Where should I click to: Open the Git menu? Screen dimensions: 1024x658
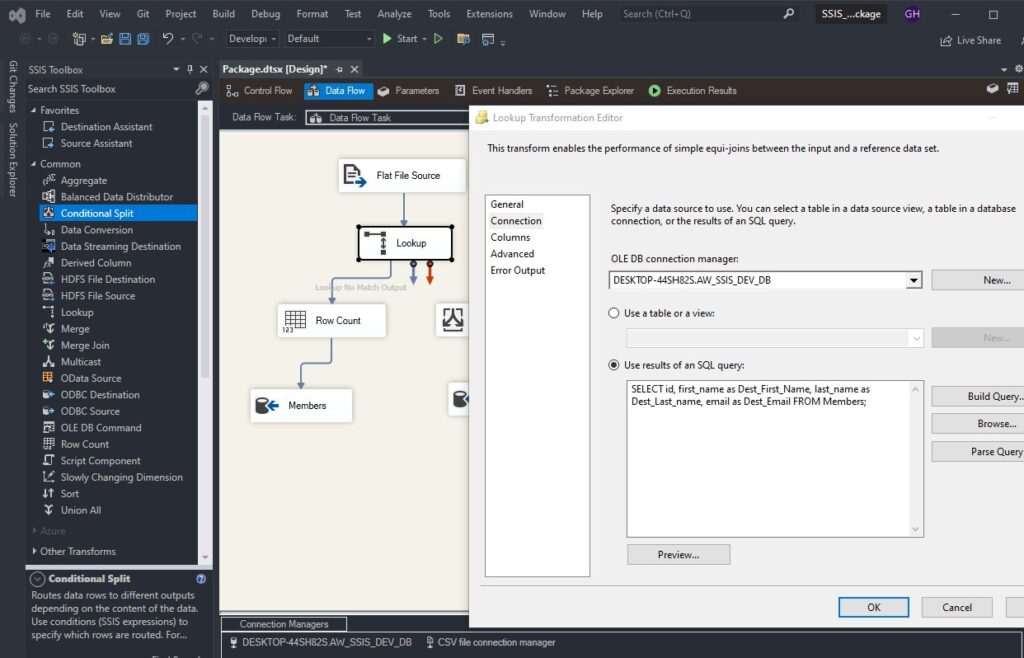click(143, 14)
